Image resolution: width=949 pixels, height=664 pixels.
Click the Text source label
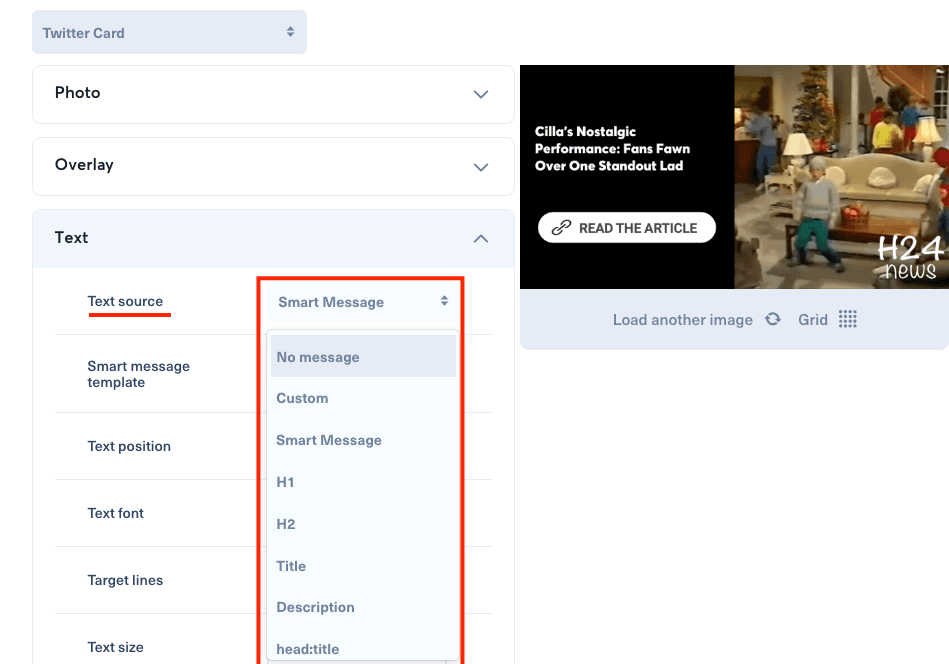[x=125, y=301]
